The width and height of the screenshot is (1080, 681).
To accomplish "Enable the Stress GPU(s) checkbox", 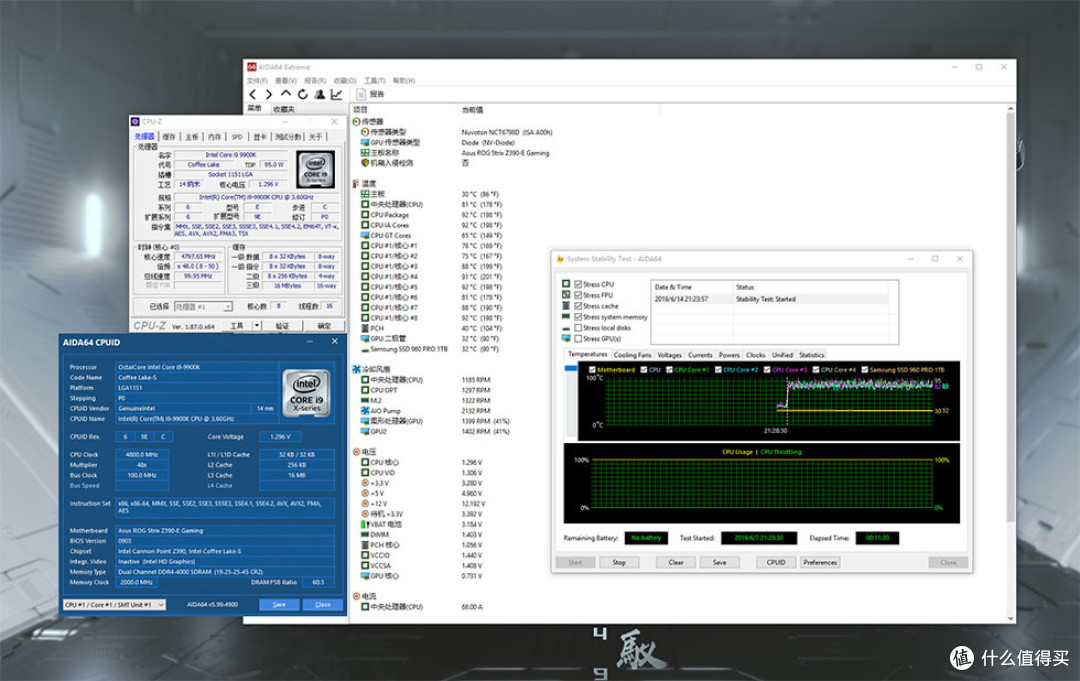I will coord(578,339).
